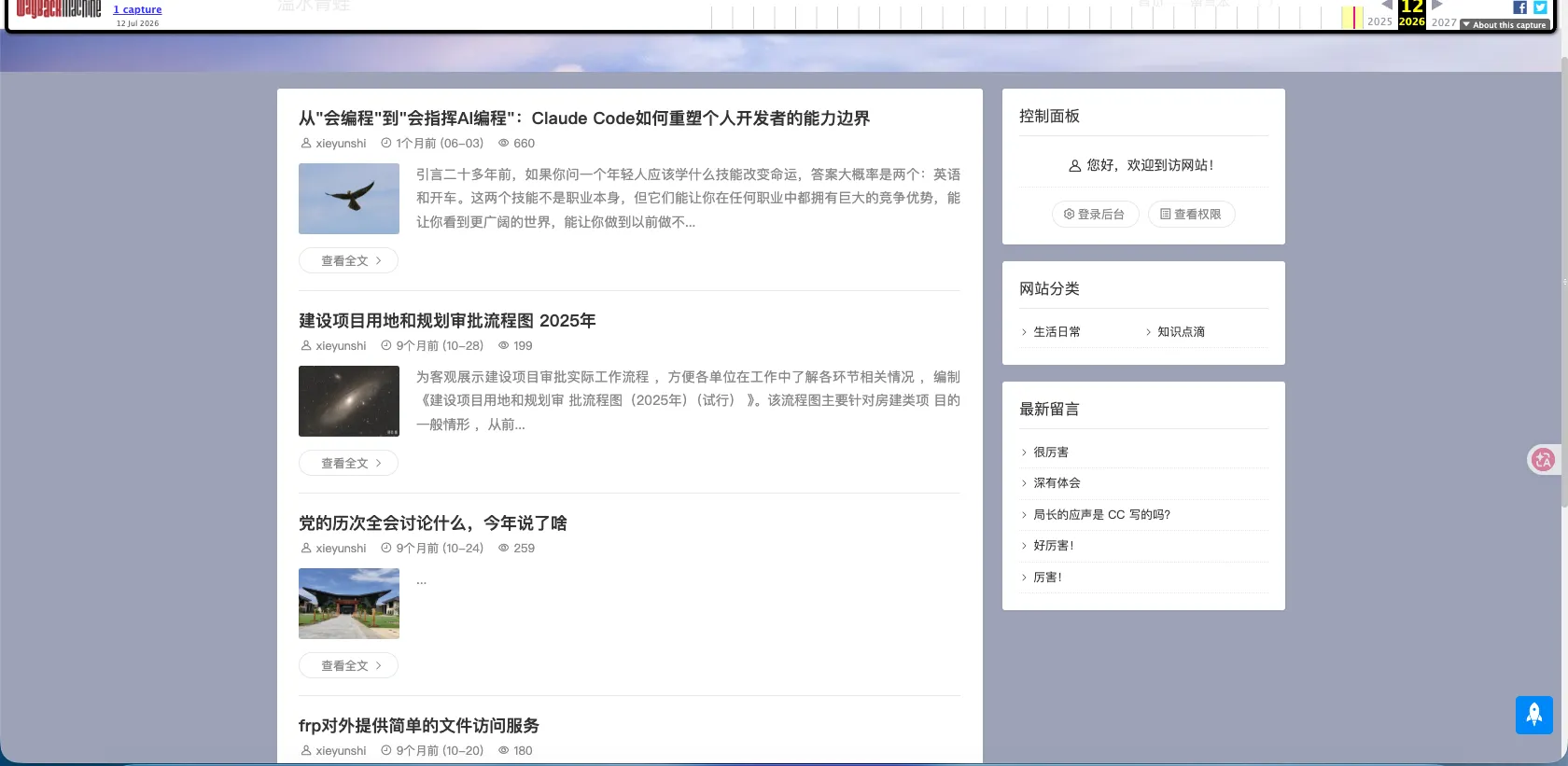This screenshot has width=1568, height=766.
Task: Share capture on Twitter icon
Action: click(1540, 7)
